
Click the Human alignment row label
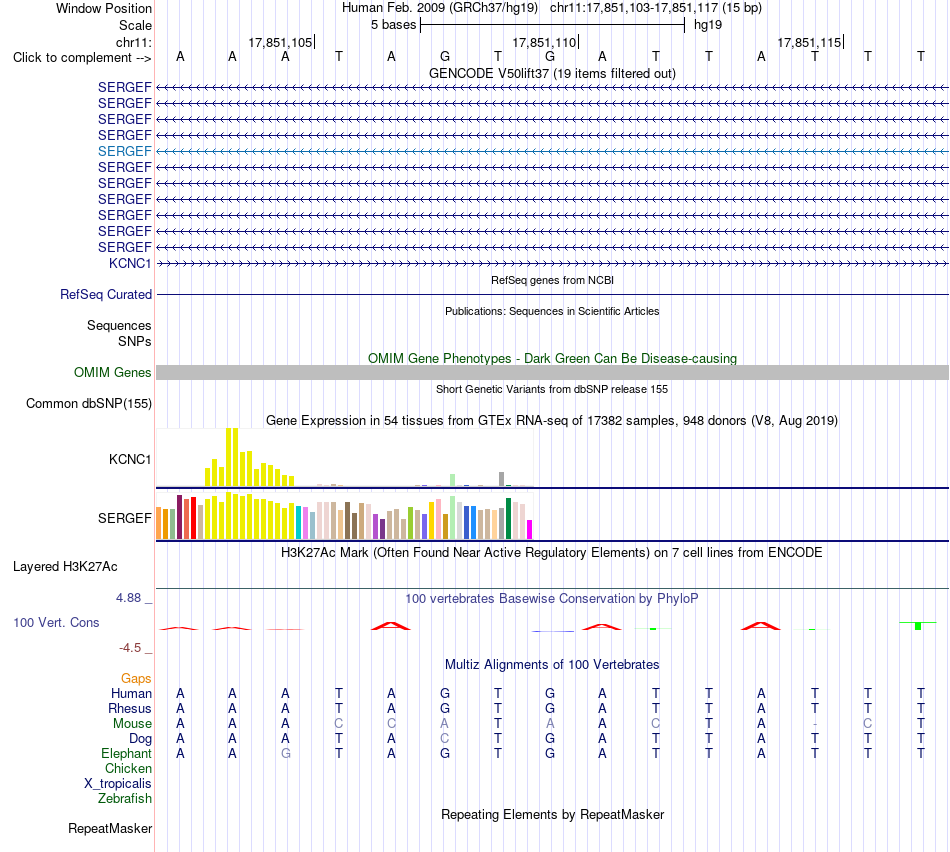(131, 693)
